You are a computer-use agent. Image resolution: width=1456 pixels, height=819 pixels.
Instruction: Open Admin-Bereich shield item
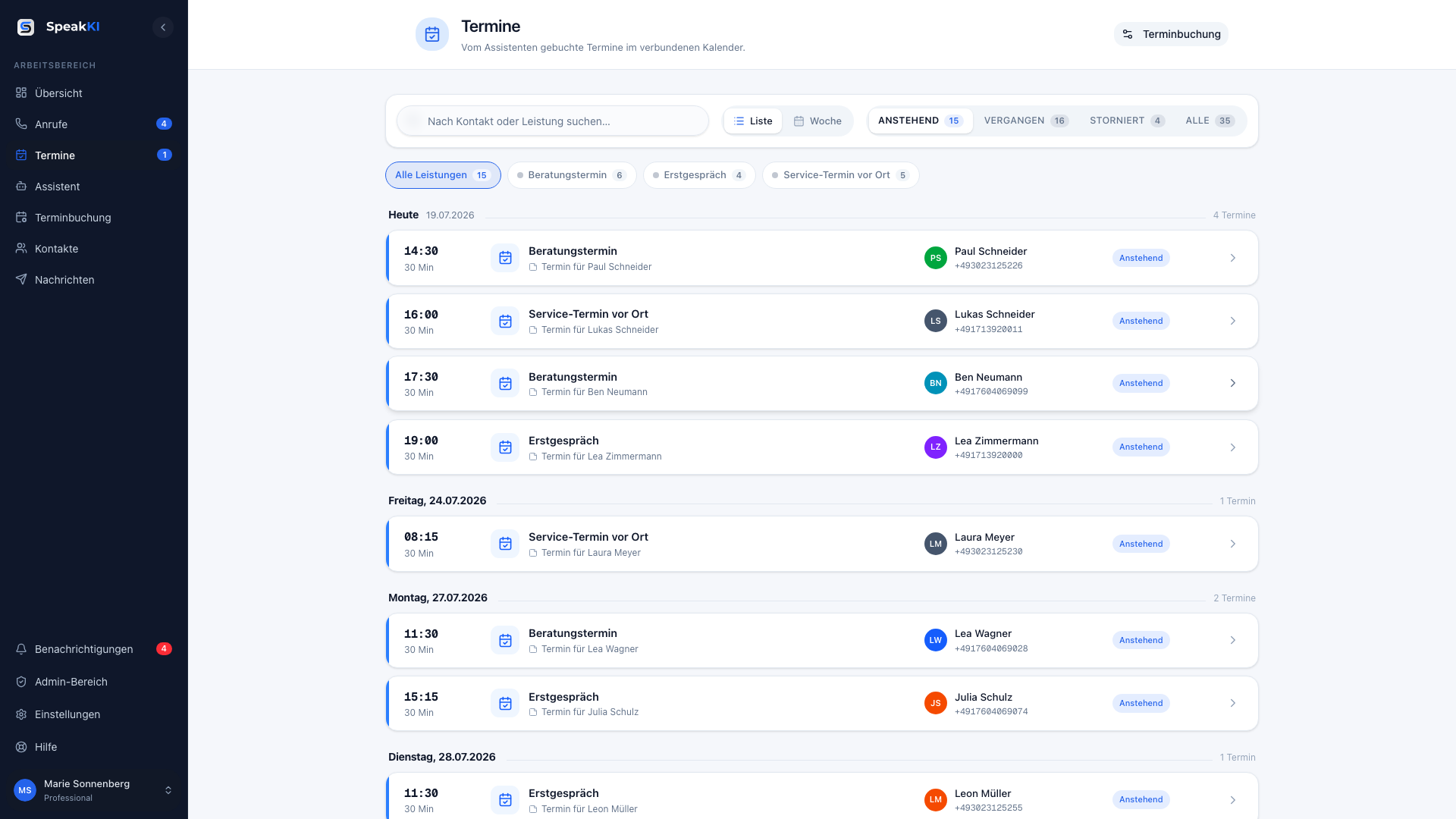pos(94,682)
